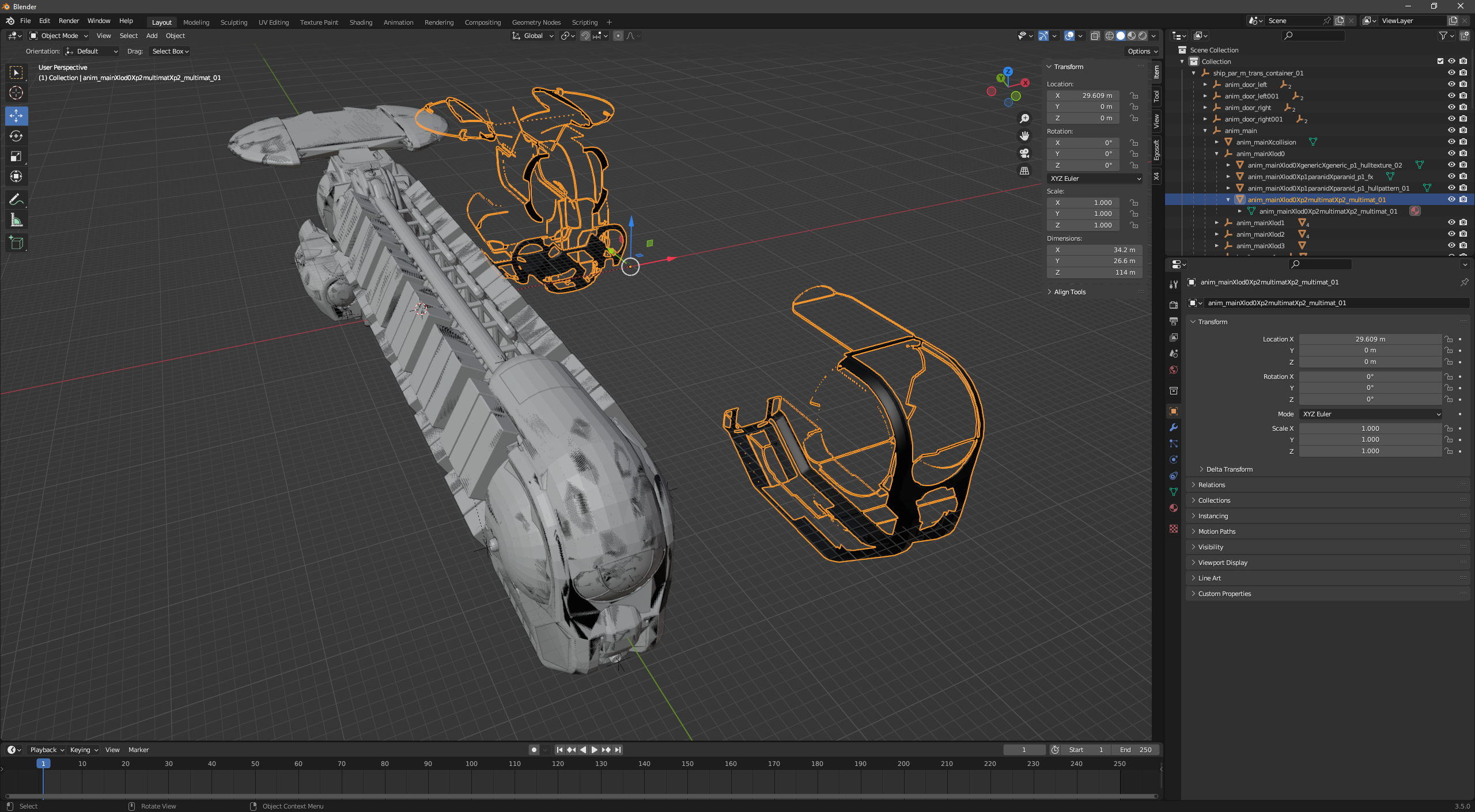The width and height of the screenshot is (1475, 812).
Task: Open the Global transform orientation dropdown
Action: coord(533,36)
